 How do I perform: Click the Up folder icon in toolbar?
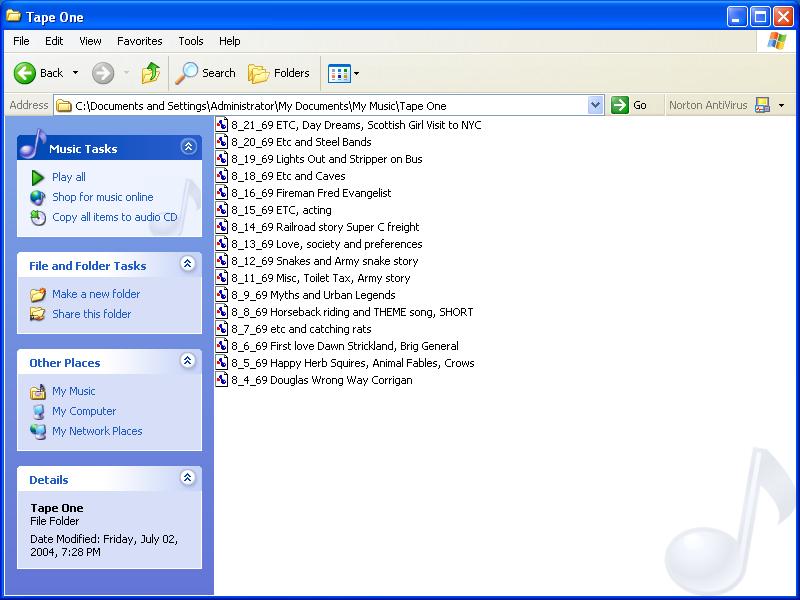click(151, 73)
